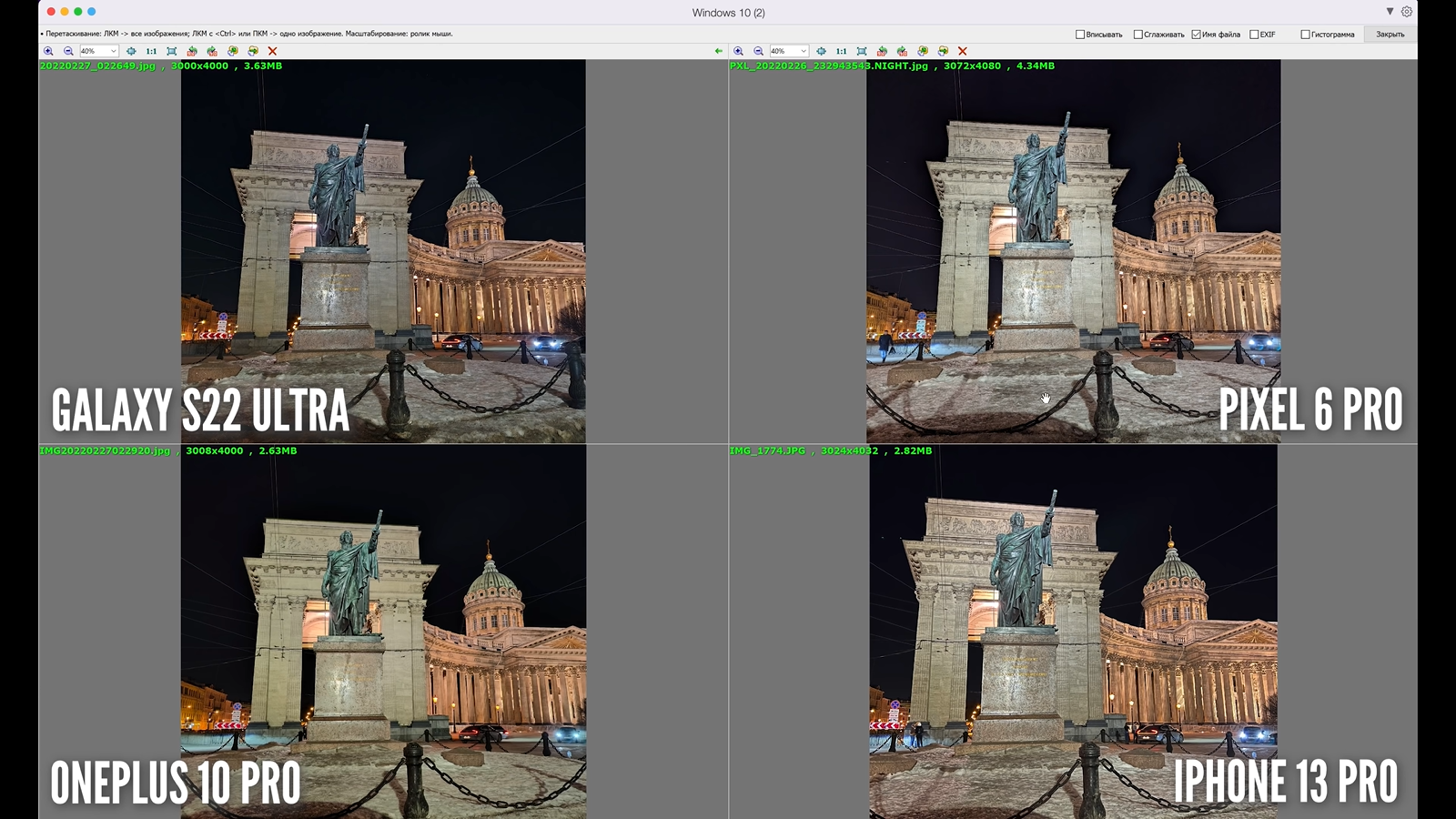This screenshot has width=1456, height=819.
Task: Enable the Вписывать checkbox
Action: click(1080, 35)
